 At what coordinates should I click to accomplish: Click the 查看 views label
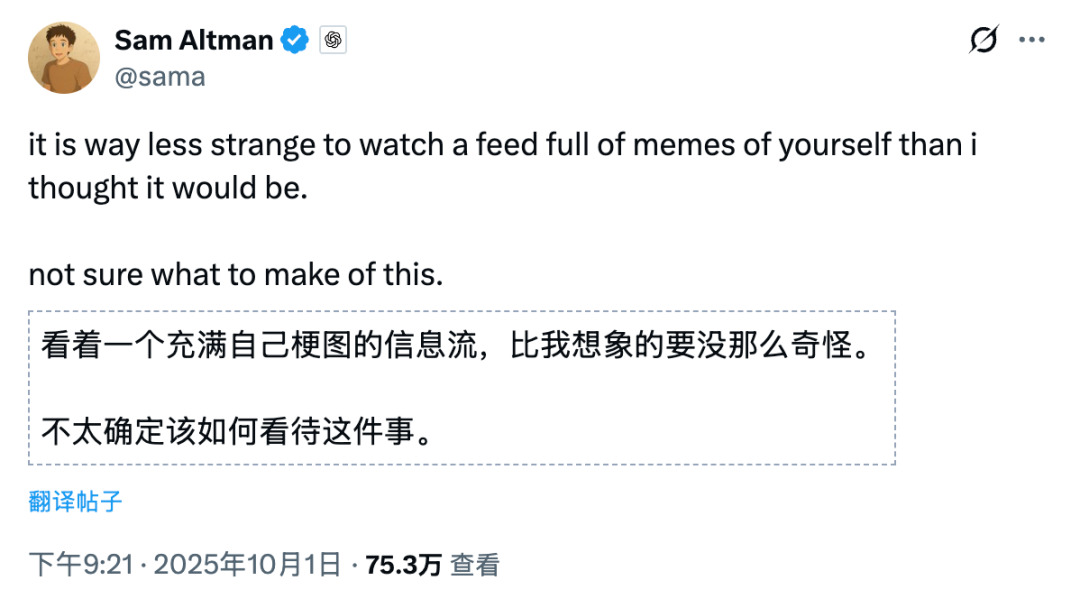(474, 565)
